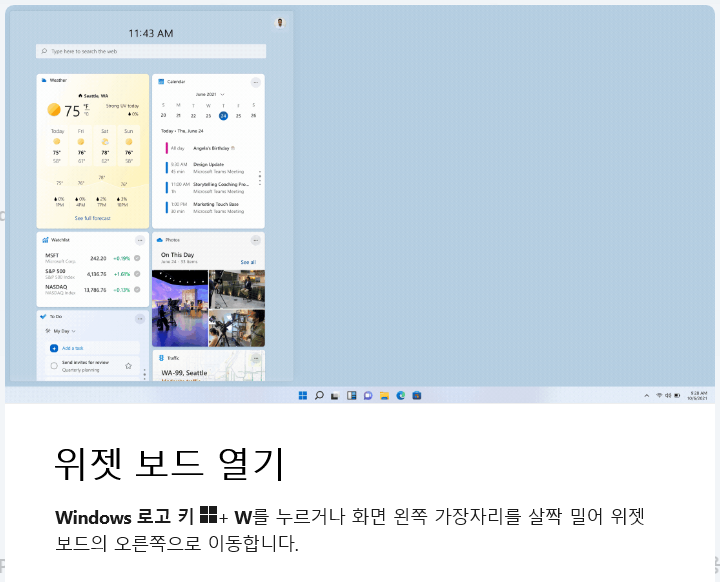Open MSFT stock row
The image size is (720, 582).
pos(92,258)
